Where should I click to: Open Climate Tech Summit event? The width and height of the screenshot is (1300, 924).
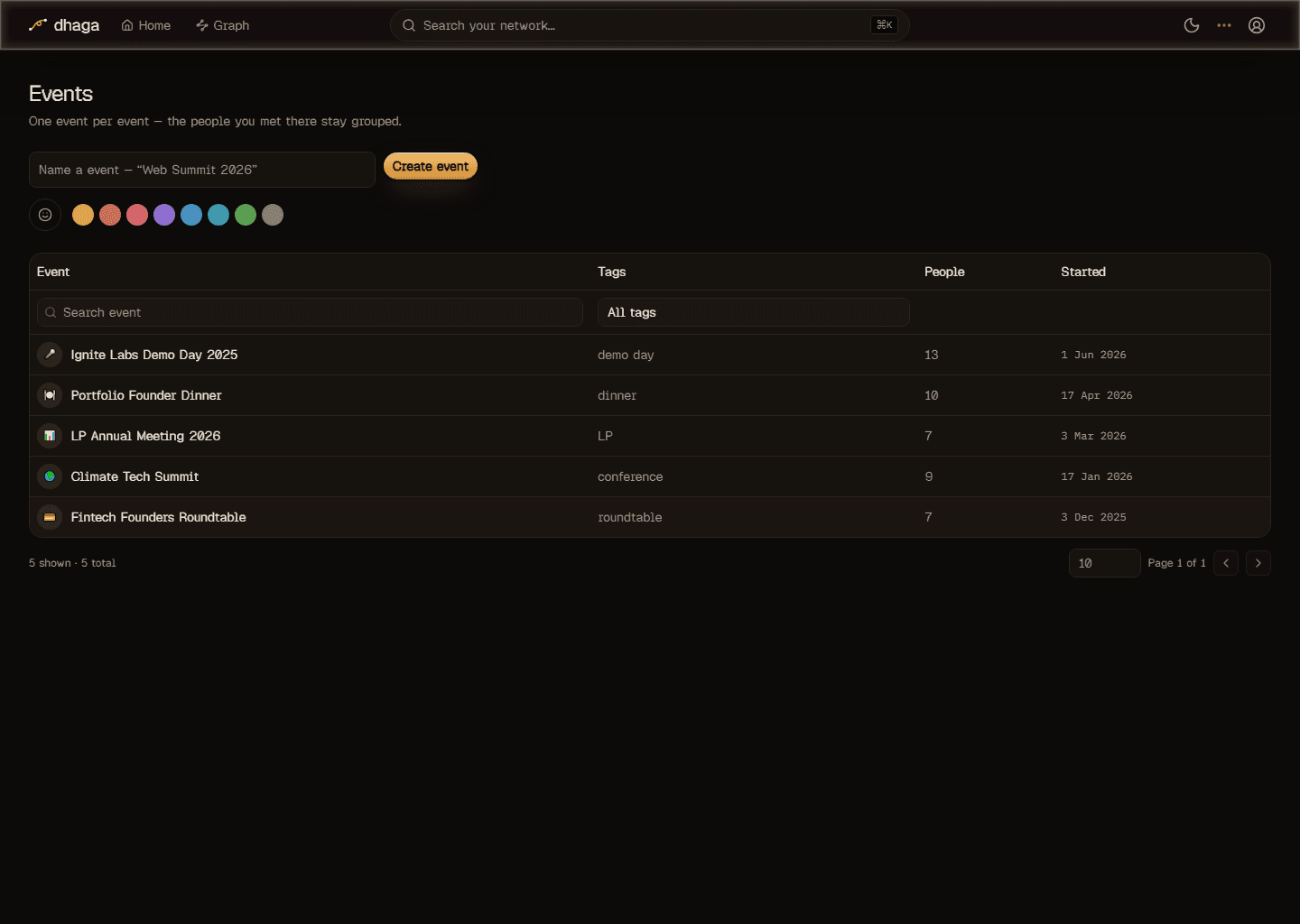135,476
